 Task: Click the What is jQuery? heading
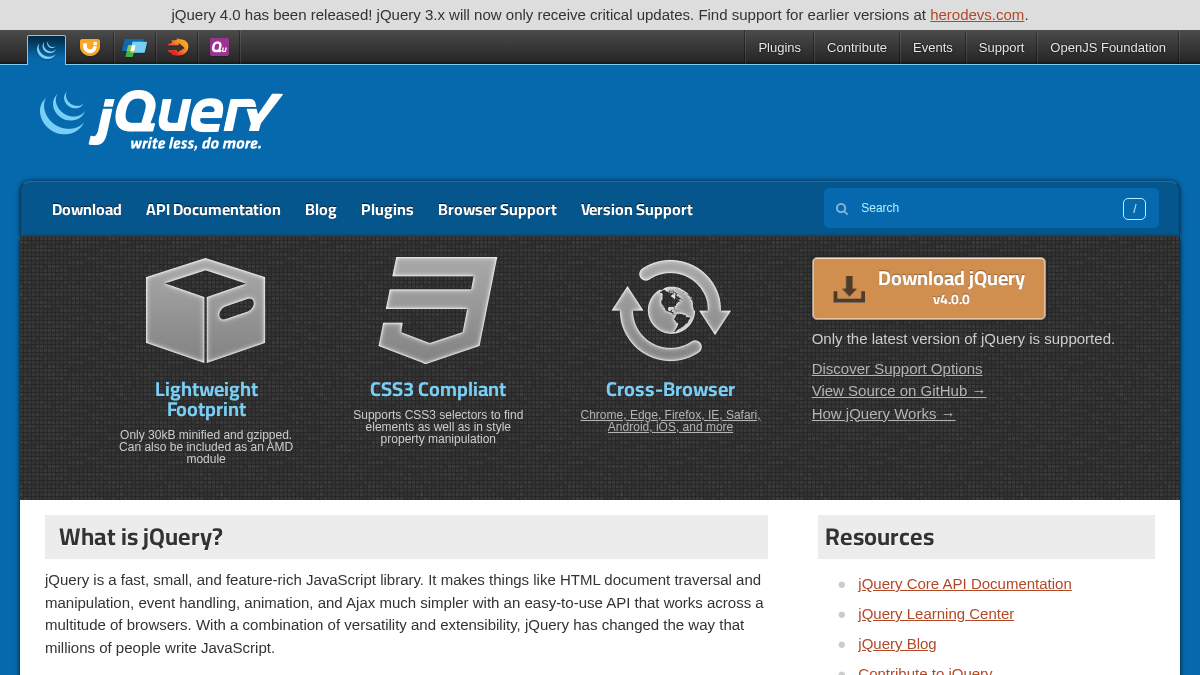click(x=141, y=537)
